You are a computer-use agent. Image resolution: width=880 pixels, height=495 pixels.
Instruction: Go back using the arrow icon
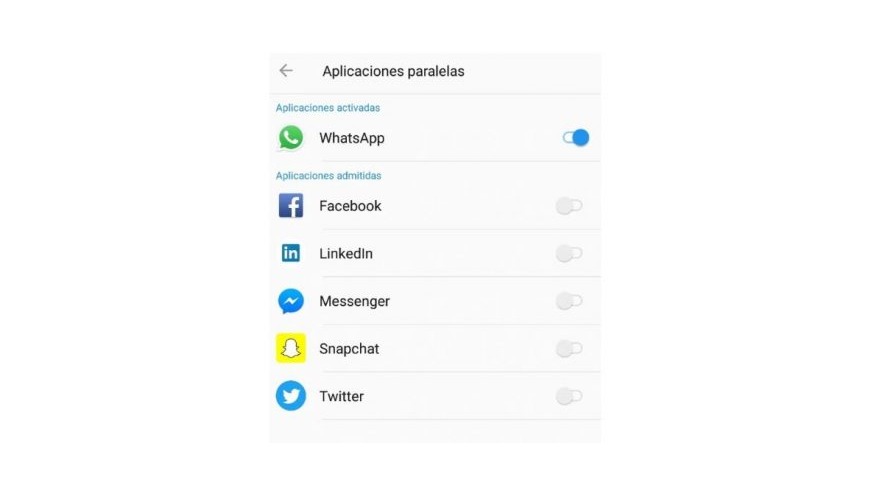[x=286, y=71]
